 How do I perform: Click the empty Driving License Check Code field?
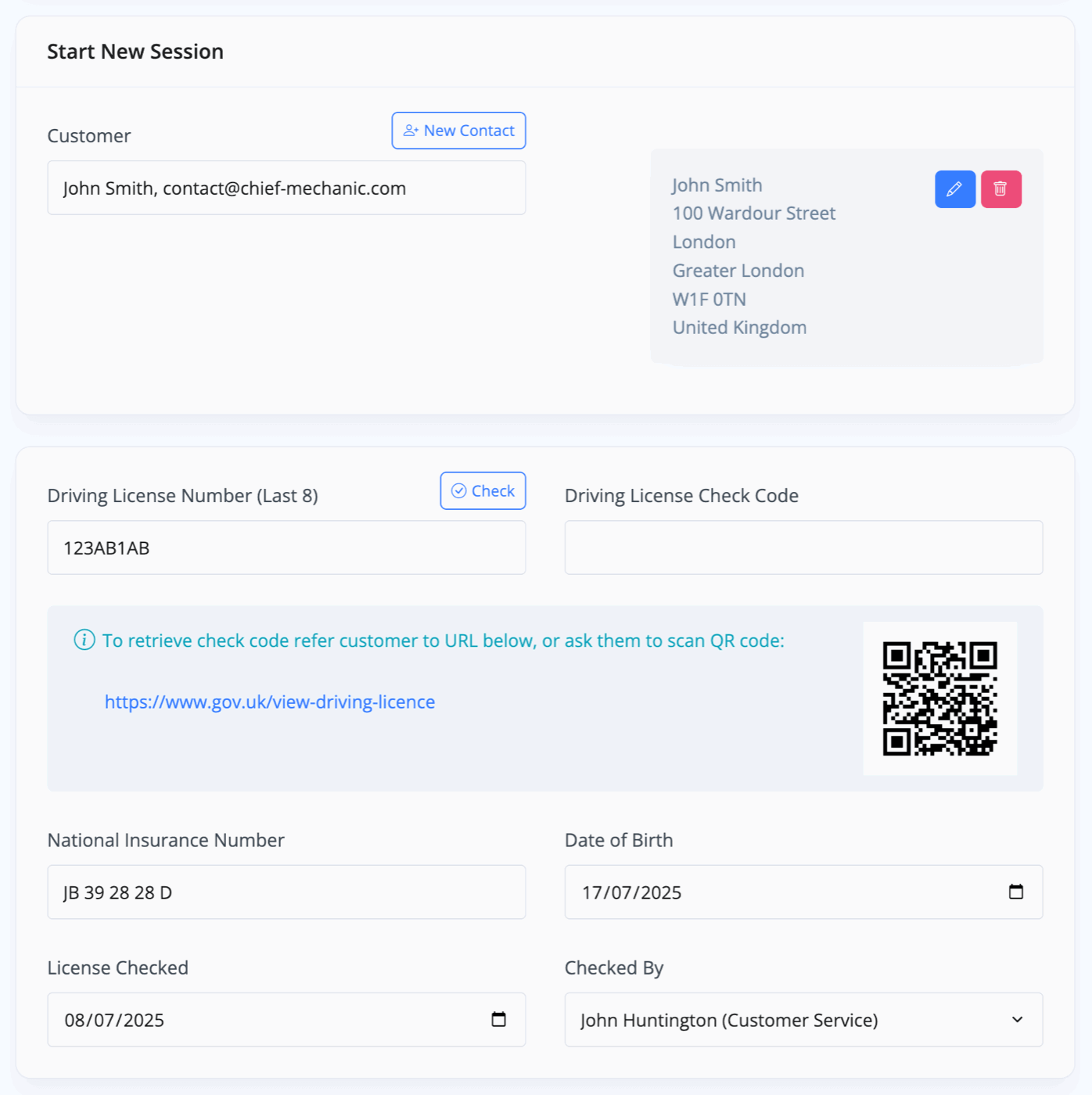pos(803,547)
